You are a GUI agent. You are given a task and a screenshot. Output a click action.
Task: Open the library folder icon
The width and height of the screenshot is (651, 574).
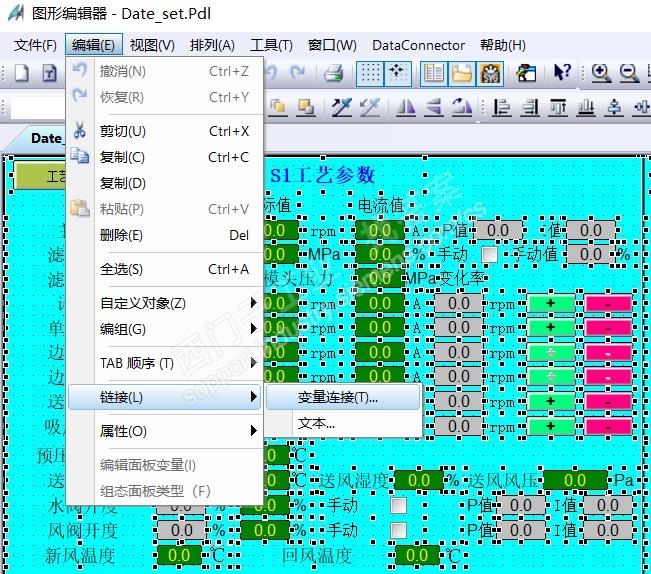tap(462, 74)
